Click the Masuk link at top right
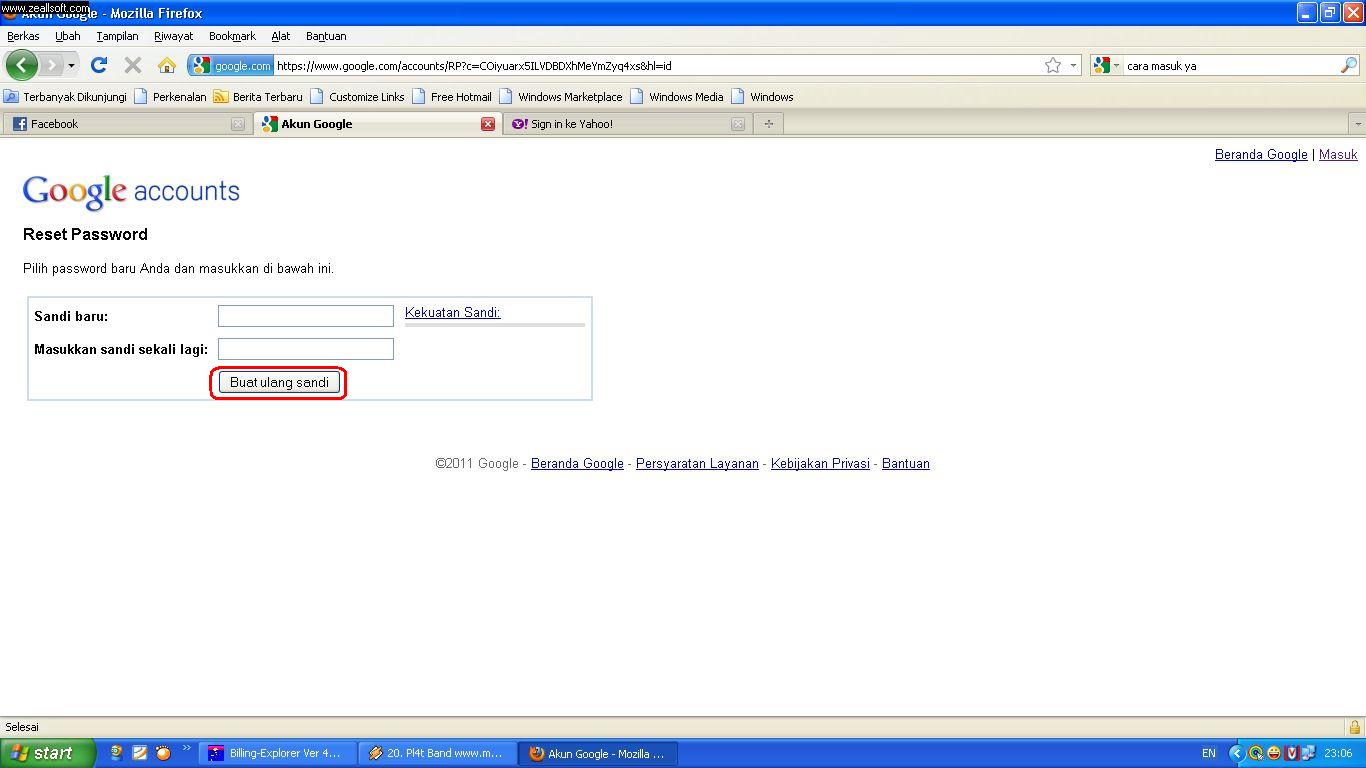The height and width of the screenshot is (768, 1366). click(x=1338, y=154)
